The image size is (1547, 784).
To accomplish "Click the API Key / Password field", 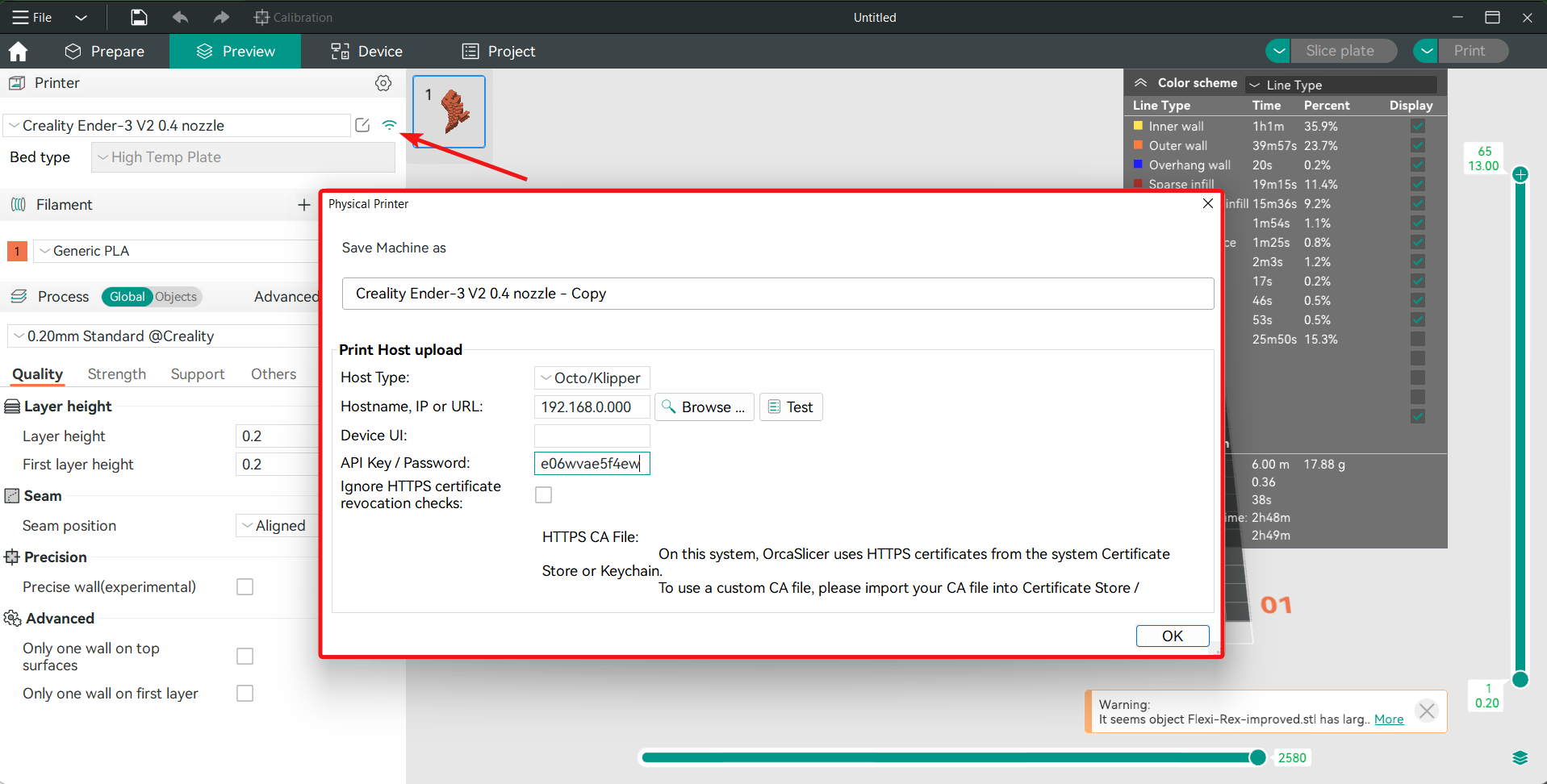I will point(592,464).
